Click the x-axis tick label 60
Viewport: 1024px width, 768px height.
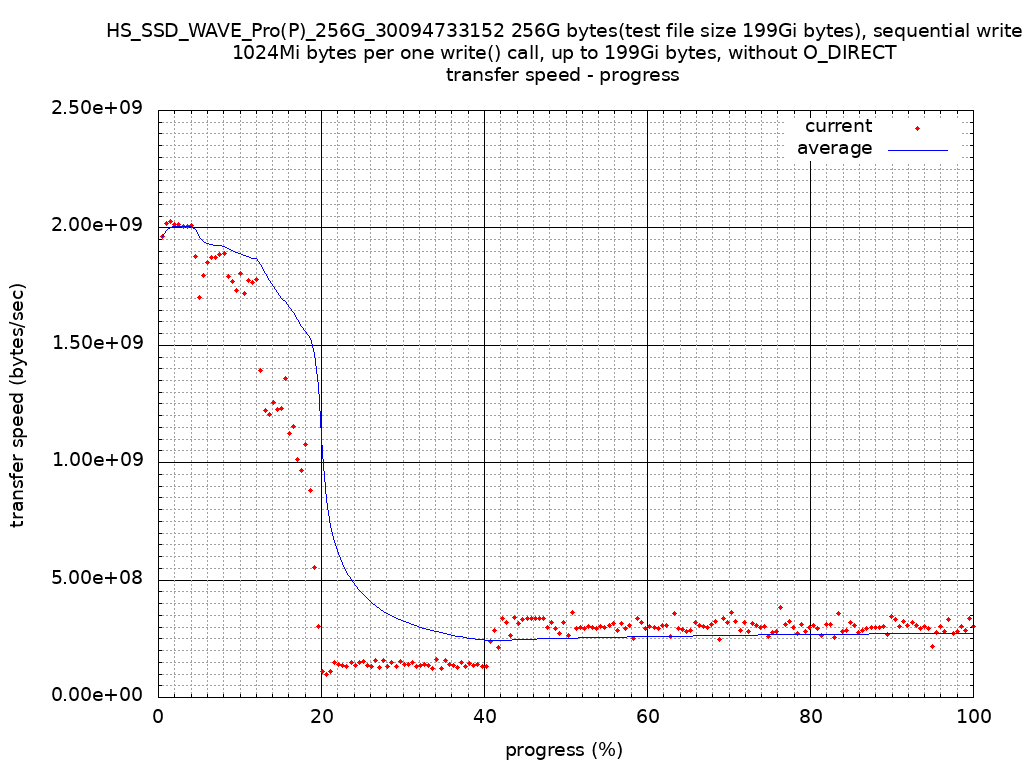click(647, 716)
